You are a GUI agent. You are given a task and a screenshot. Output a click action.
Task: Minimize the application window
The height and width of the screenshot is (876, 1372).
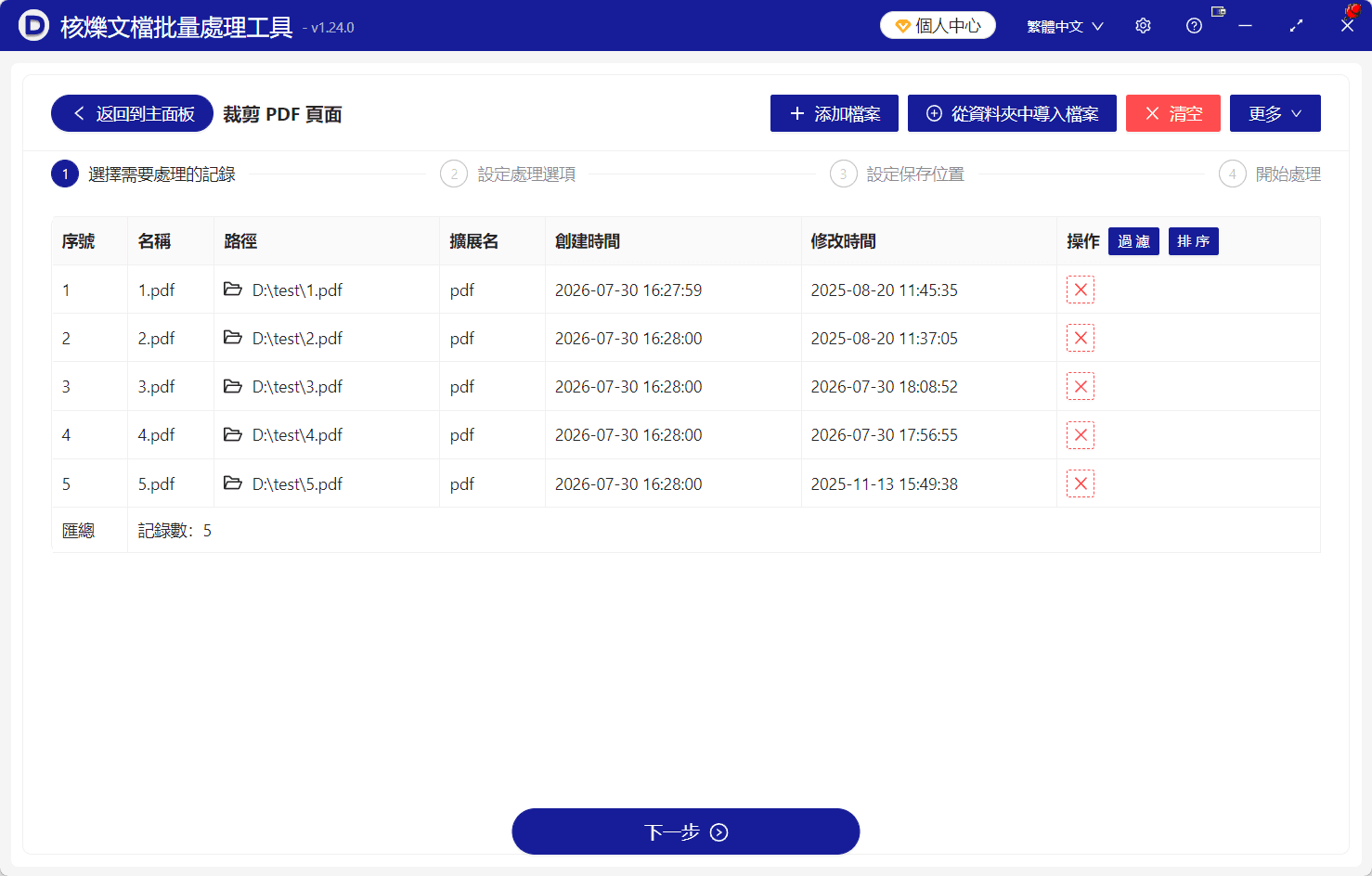click(x=1245, y=26)
